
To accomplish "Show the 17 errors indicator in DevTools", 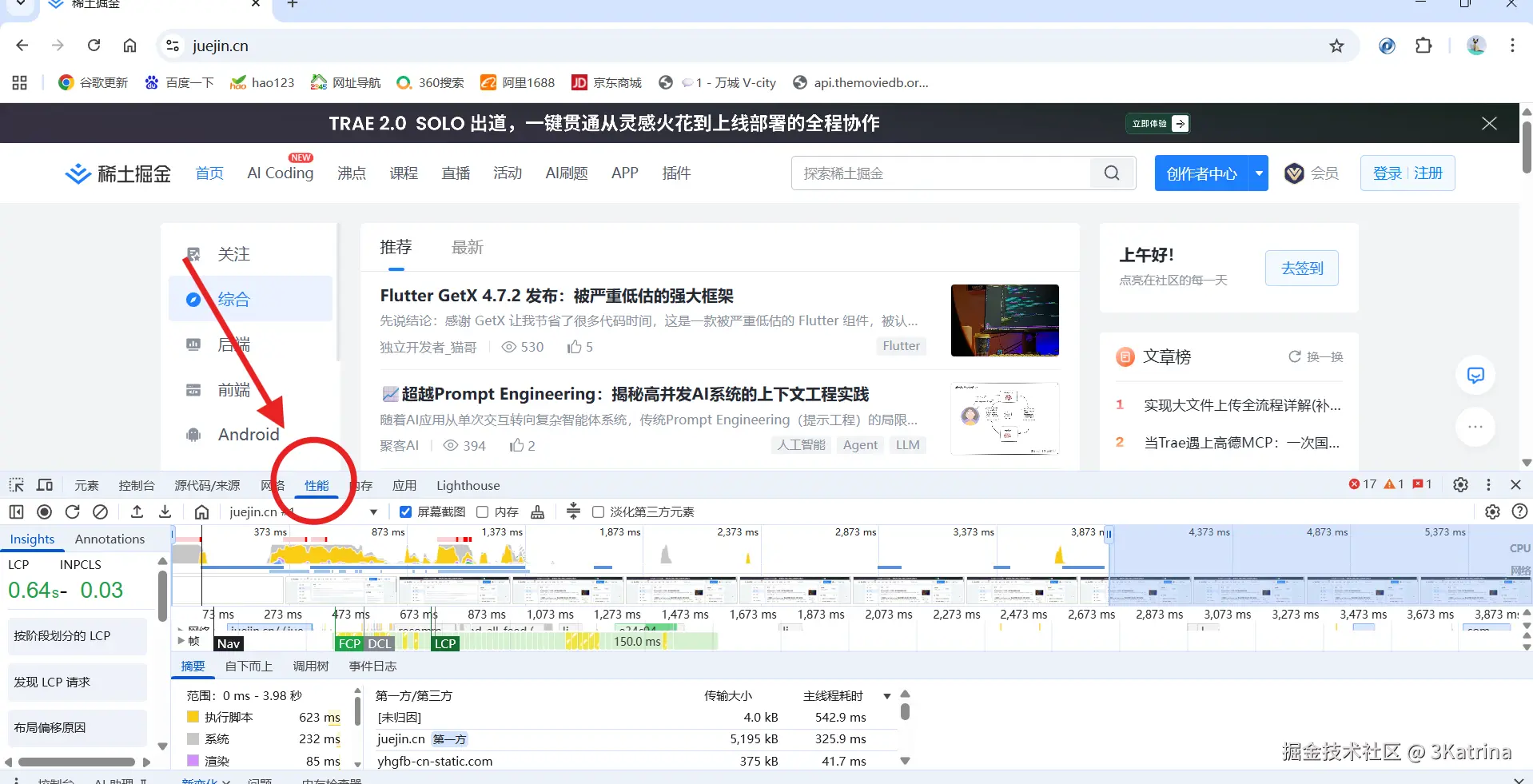I will click(1363, 484).
